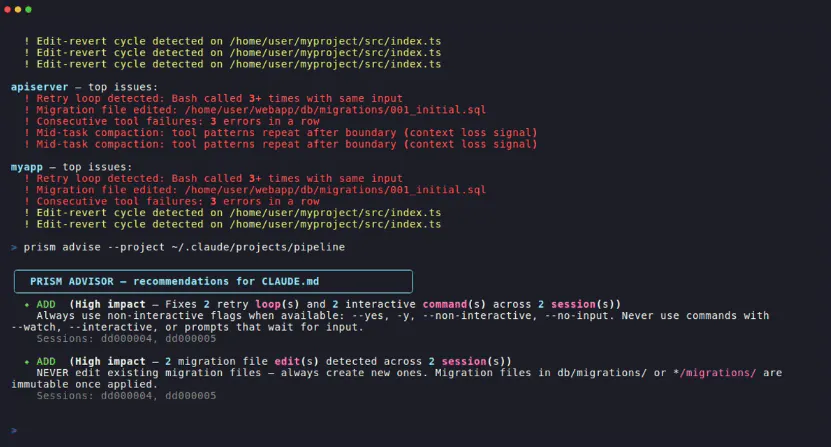Viewport: 831px width, 447px height.
Task: Maximize the terminal using the green button
Action: [x=29, y=10]
